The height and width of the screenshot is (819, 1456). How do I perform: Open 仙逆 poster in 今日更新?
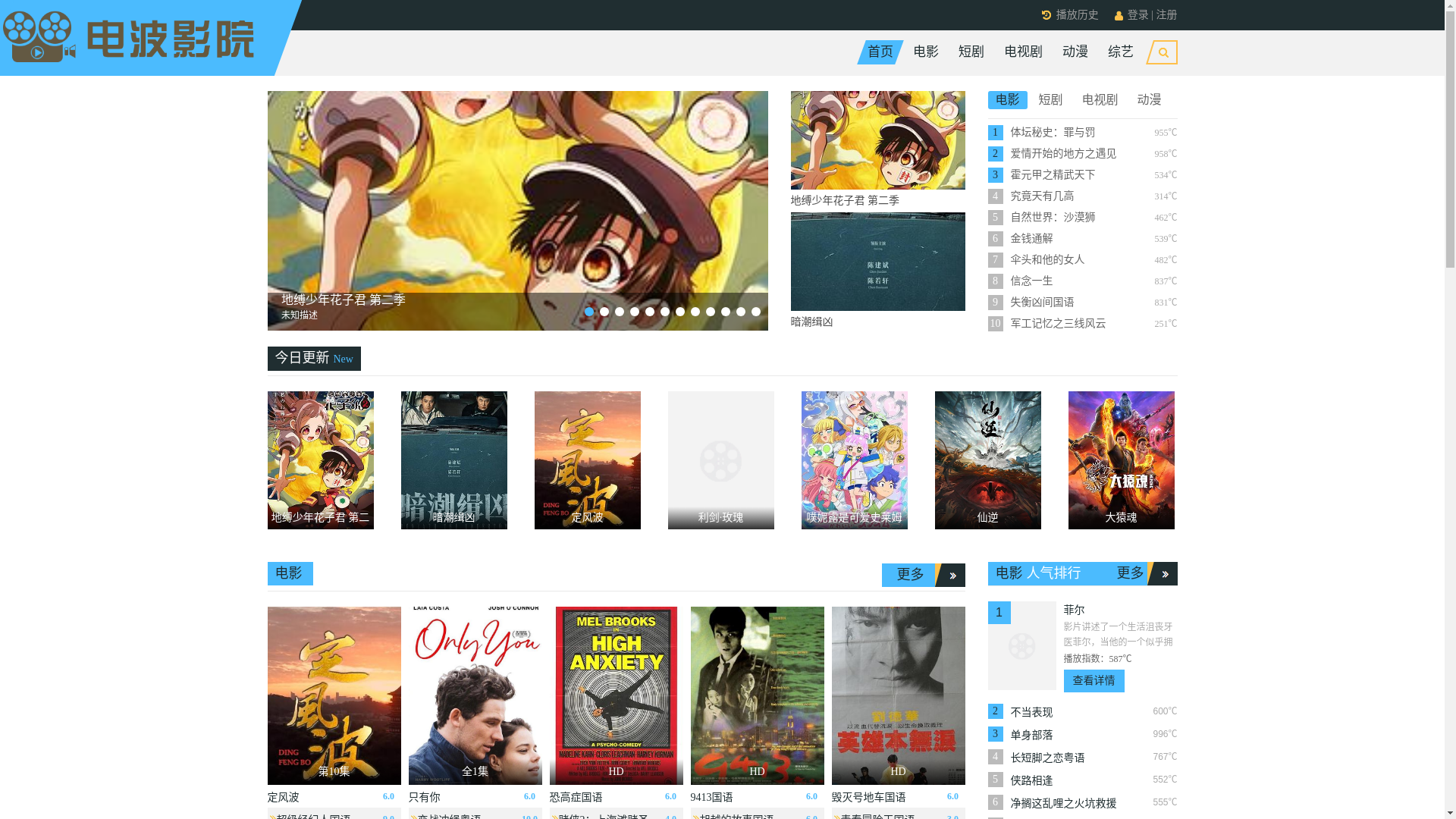pyautogui.click(x=987, y=460)
